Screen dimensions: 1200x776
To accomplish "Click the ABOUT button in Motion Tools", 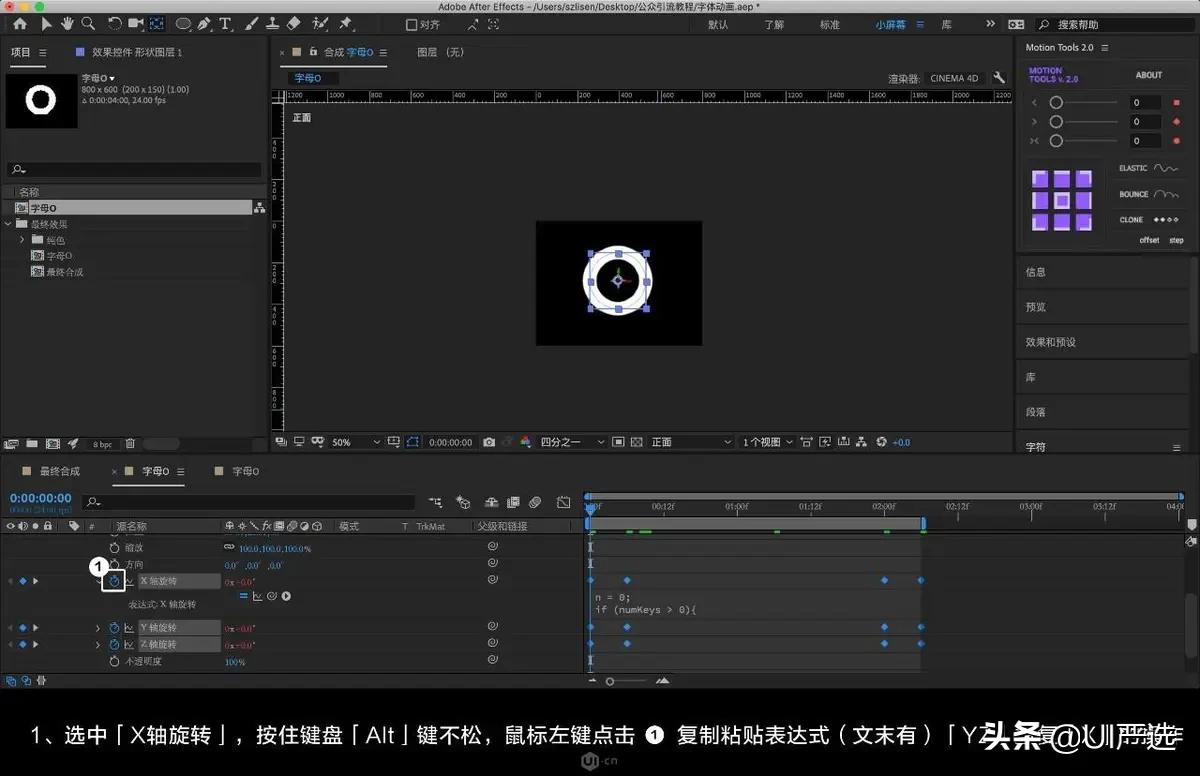I will (x=1148, y=75).
